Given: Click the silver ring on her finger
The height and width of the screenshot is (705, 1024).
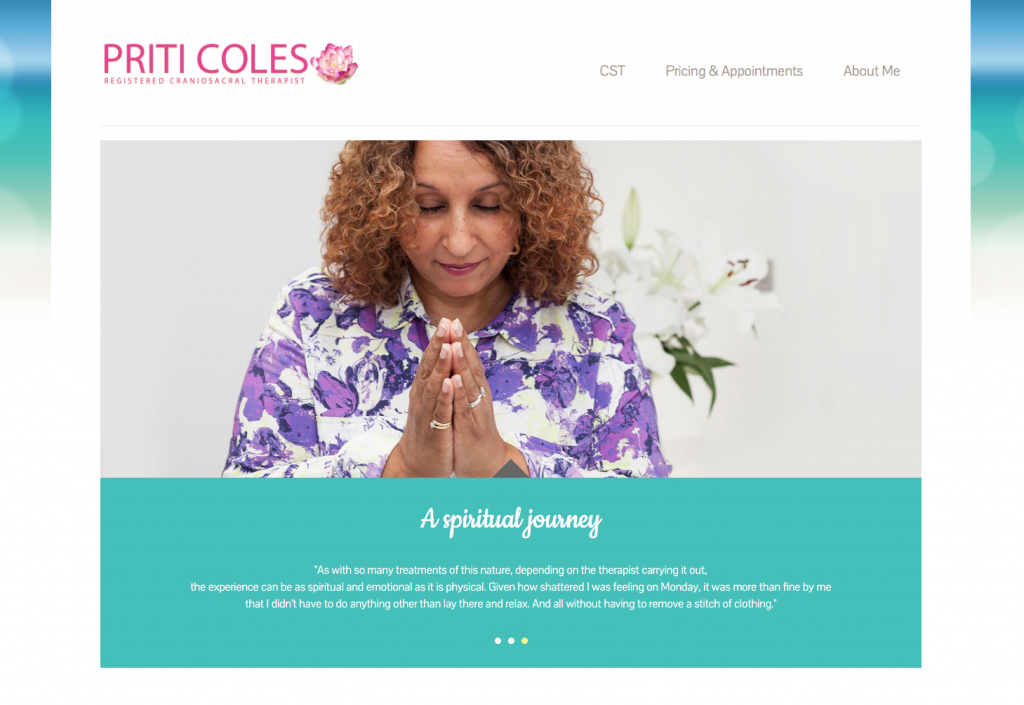Looking at the screenshot, I should pos(476,398).
